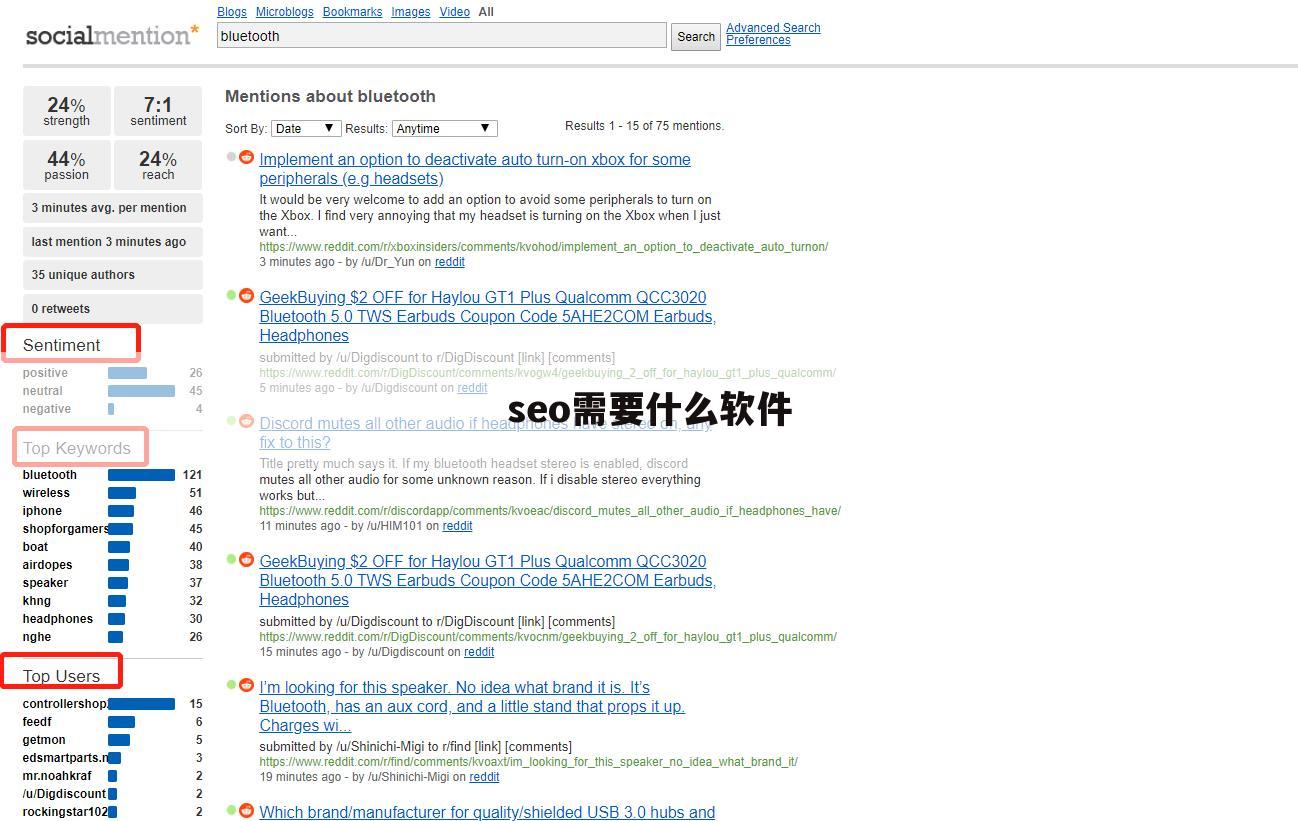Open 'Discord mutes all other audio' result title
Viewport: 1298px width, 821px height.
486,433
